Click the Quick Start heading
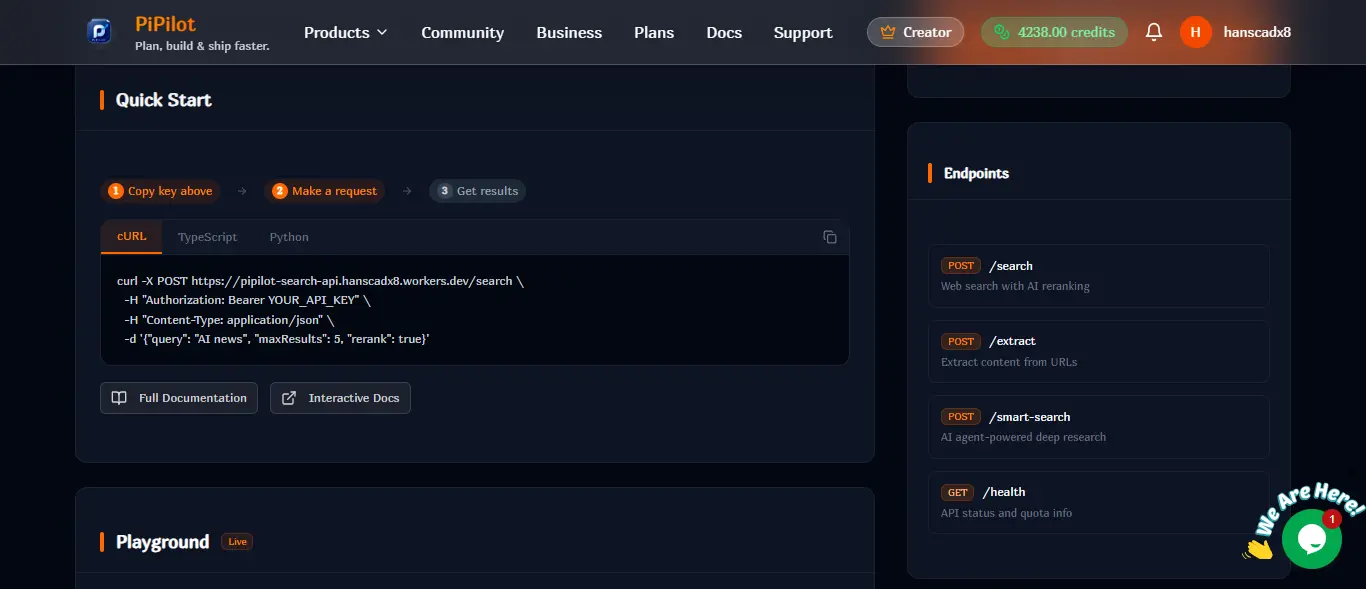The image size is (1366, 589). click(x=164, y=100)
